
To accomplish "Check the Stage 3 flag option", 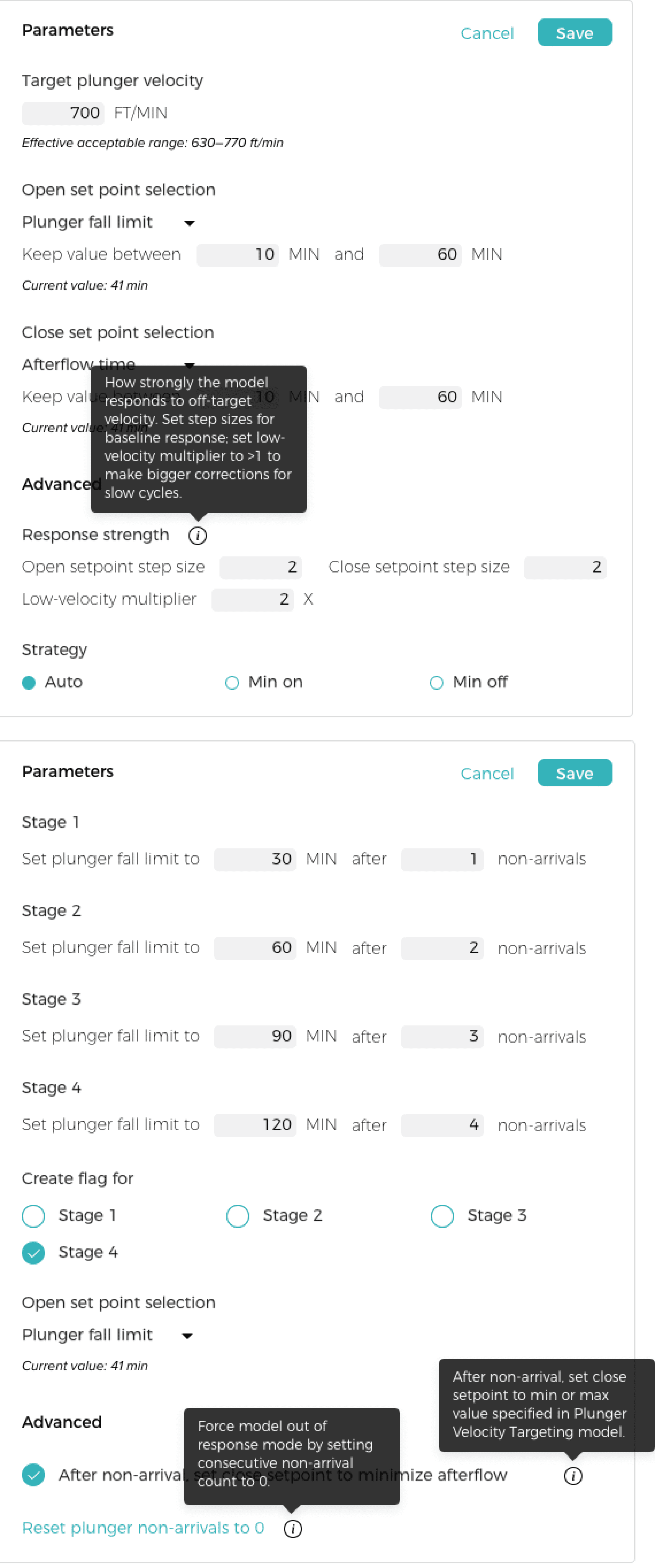I will click(x=442, y=1215).
